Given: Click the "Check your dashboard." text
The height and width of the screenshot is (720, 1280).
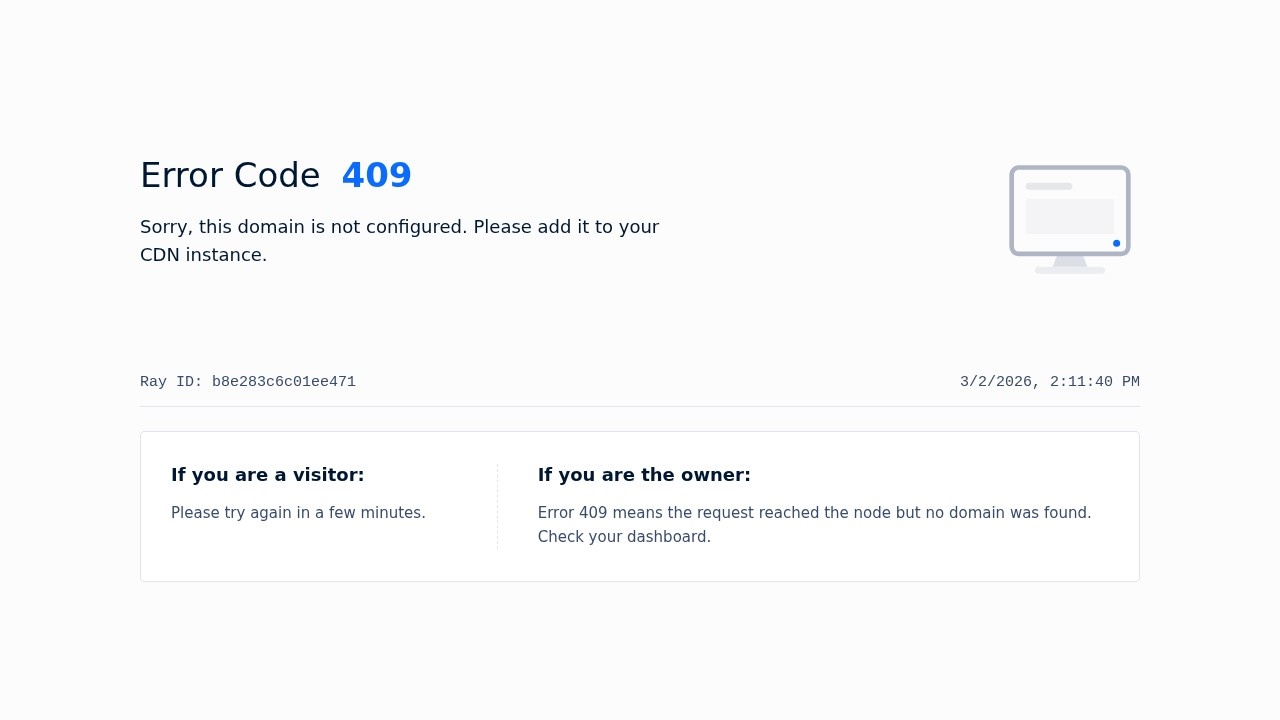Looking at the screenshot, I should tap(624, 537).
